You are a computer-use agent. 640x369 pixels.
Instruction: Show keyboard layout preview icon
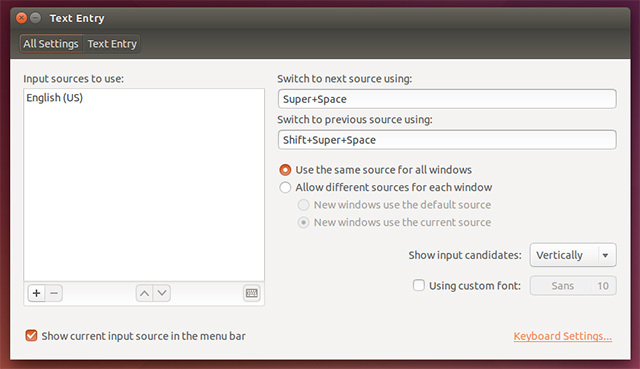coord(252,293)
